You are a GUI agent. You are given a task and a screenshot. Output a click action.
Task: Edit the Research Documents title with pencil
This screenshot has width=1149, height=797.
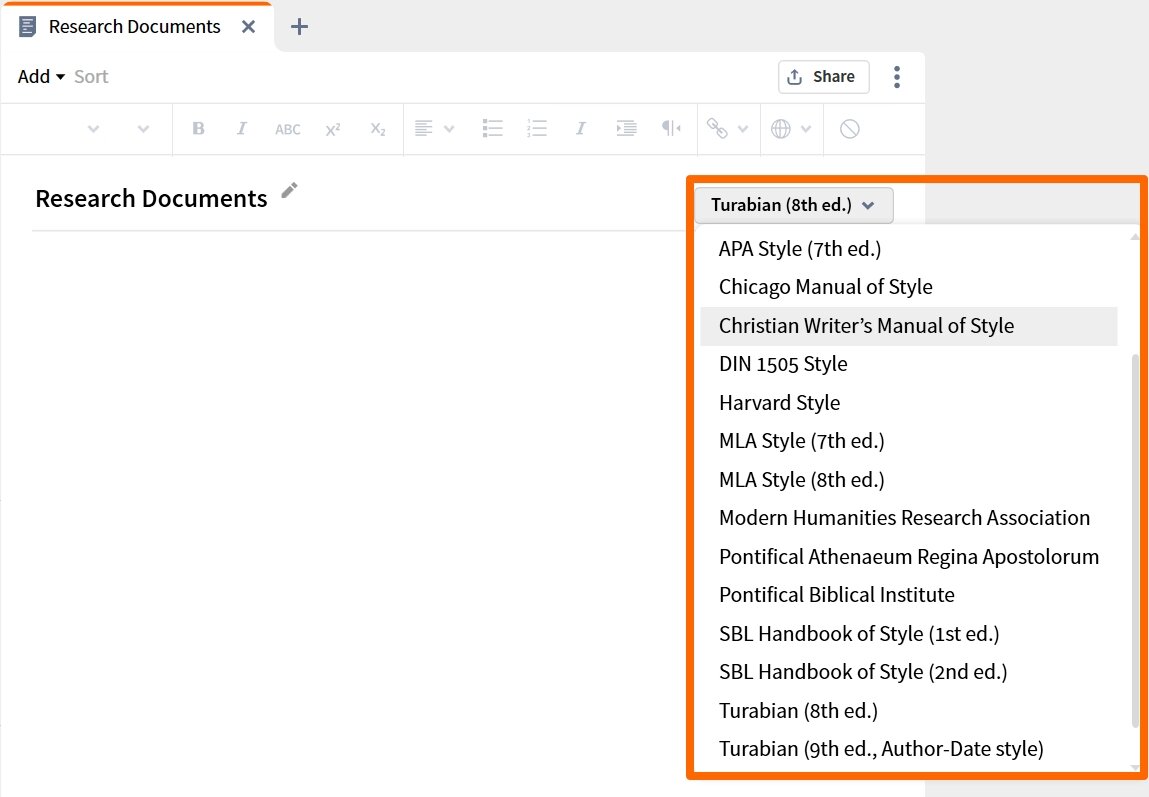click(289, 190)
